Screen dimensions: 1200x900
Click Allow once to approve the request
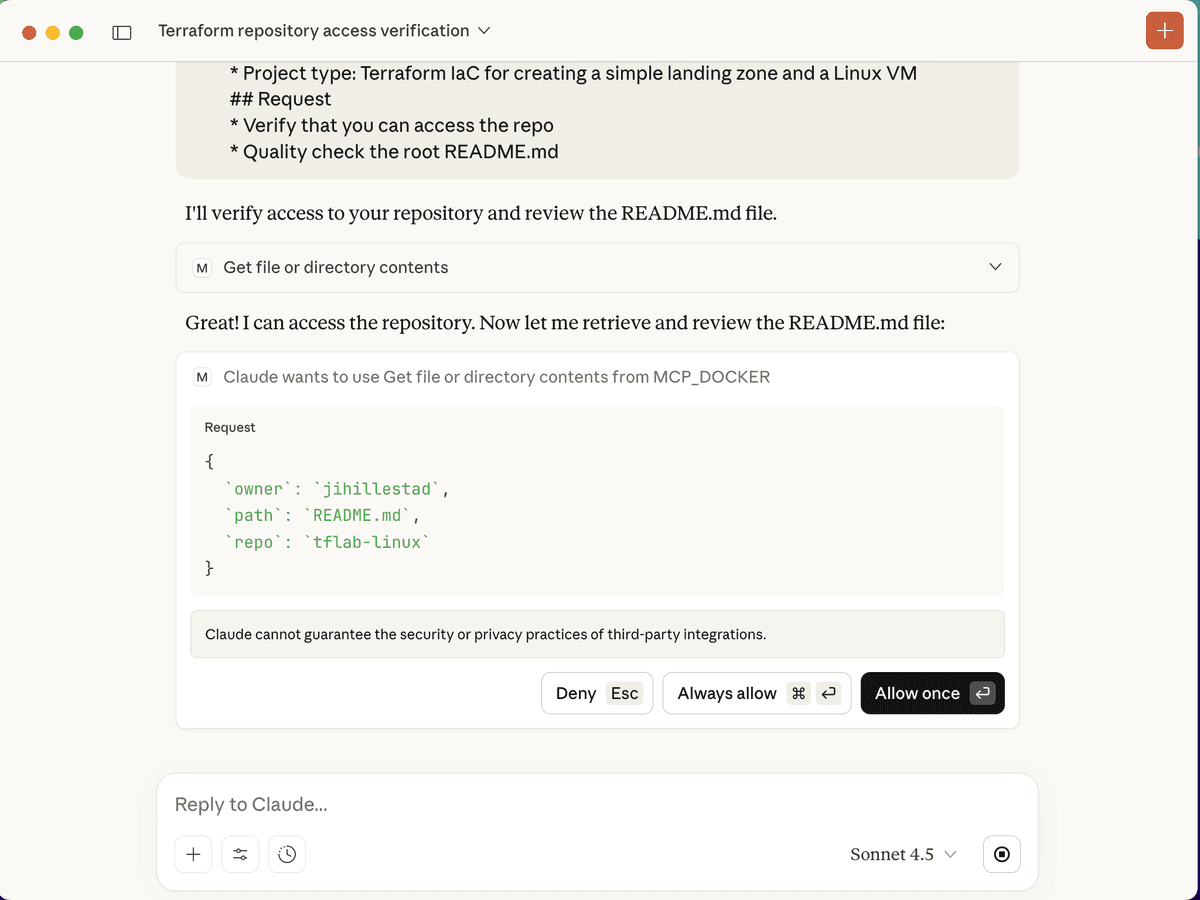point(932,693)
